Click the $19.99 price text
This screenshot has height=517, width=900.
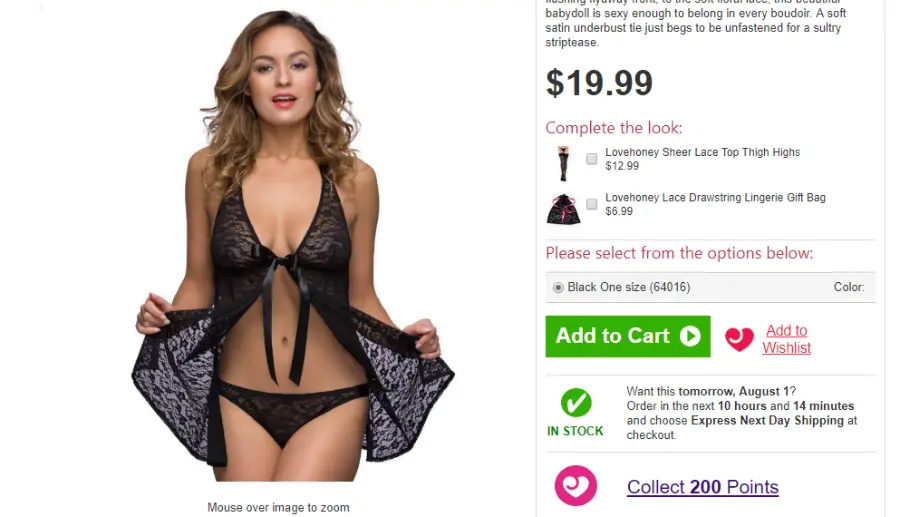[599, 83]
